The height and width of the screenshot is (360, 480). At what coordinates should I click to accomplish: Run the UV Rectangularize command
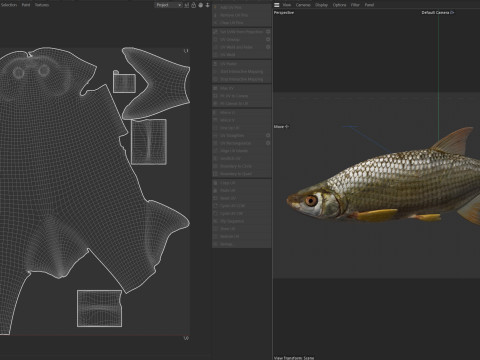coord(239,143)
